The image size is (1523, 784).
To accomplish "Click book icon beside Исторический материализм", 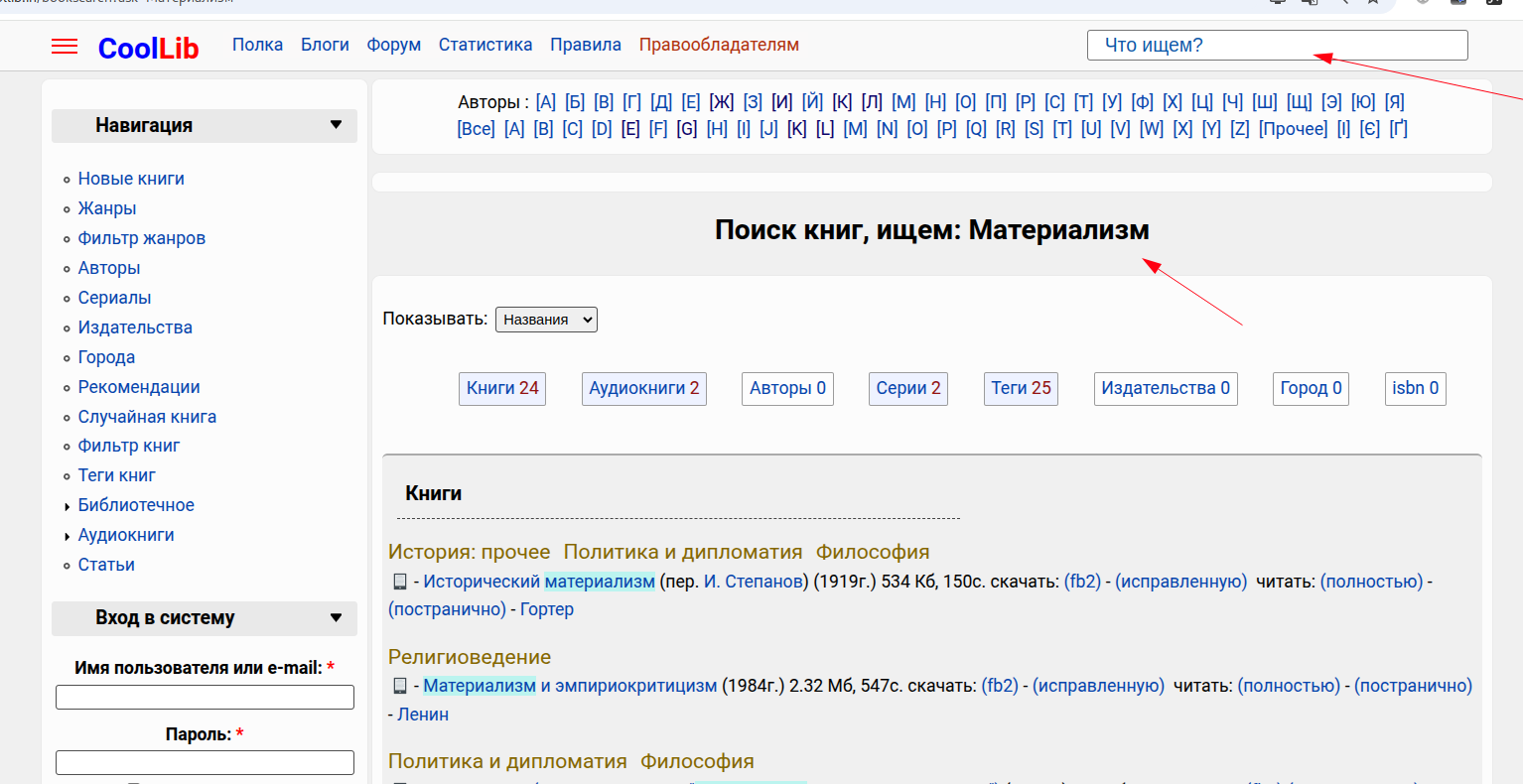I will click(x=400, y=582).
